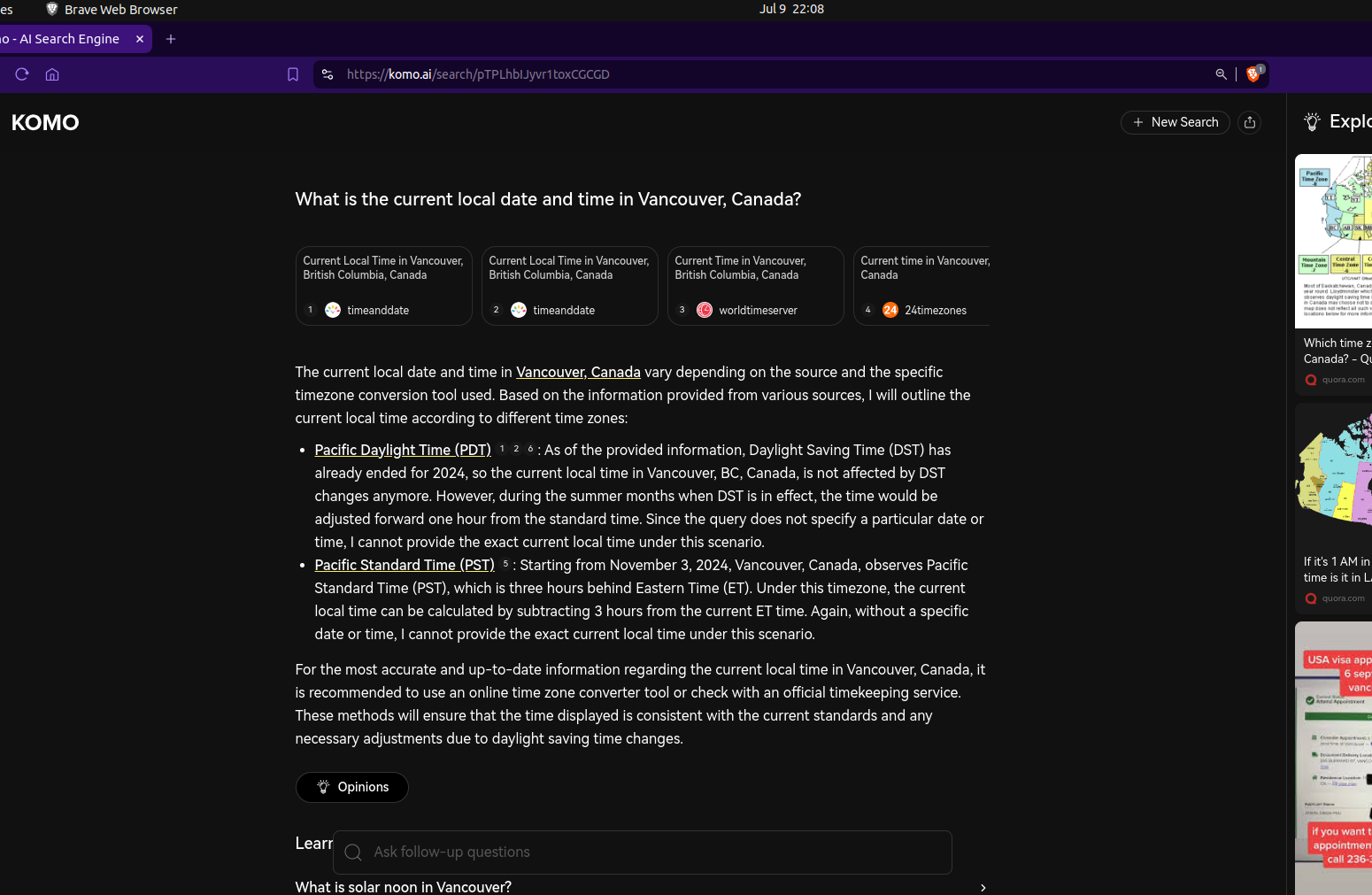Open the worldtimeserver source card
This screenshot has height=895, width=1372.
point(755,286)
